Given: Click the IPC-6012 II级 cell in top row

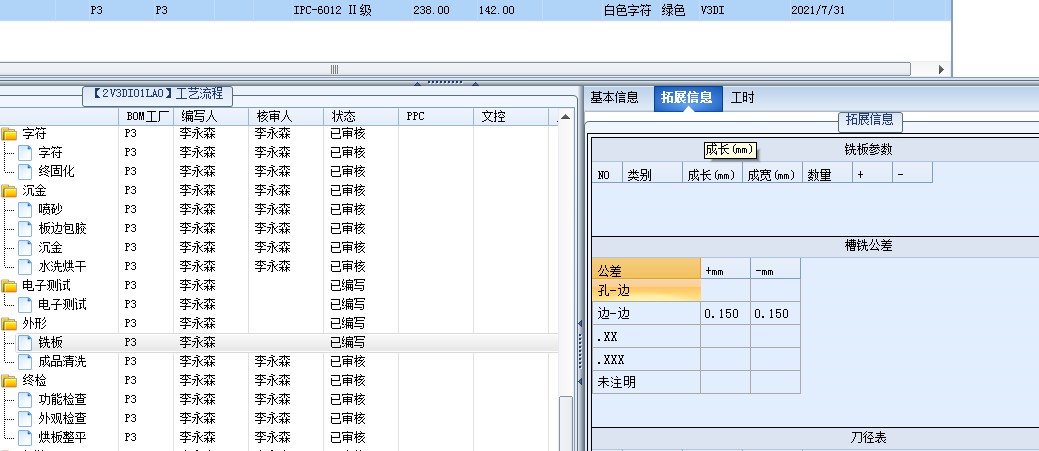Looking at the screenshot, I should click(332, 11).
